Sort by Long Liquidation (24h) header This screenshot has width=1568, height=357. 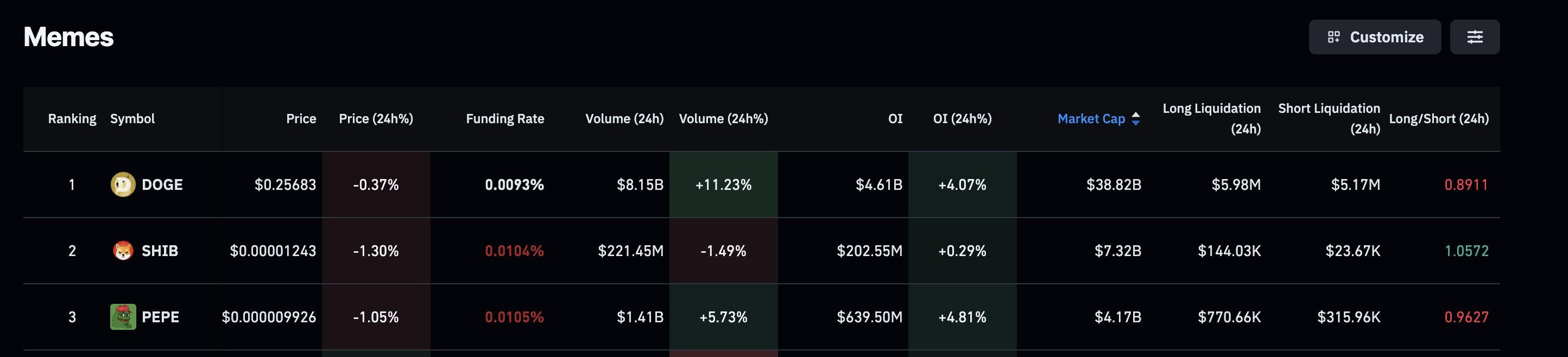point(1211,119)
